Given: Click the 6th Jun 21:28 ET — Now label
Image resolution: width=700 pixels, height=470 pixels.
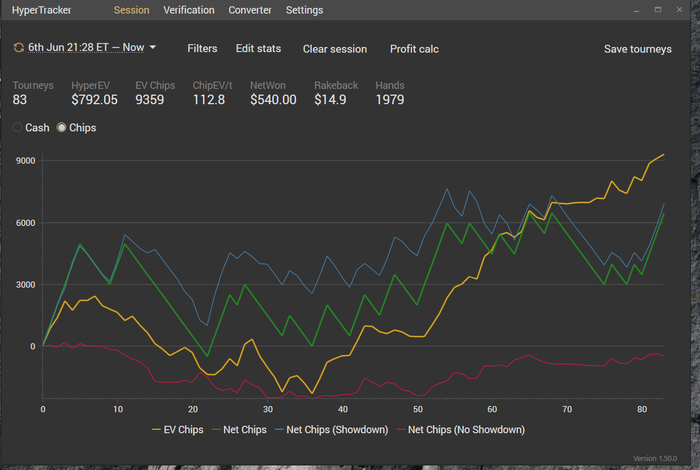Looking at the screenshot, I should pyautogui.click(x=86, y=47).
